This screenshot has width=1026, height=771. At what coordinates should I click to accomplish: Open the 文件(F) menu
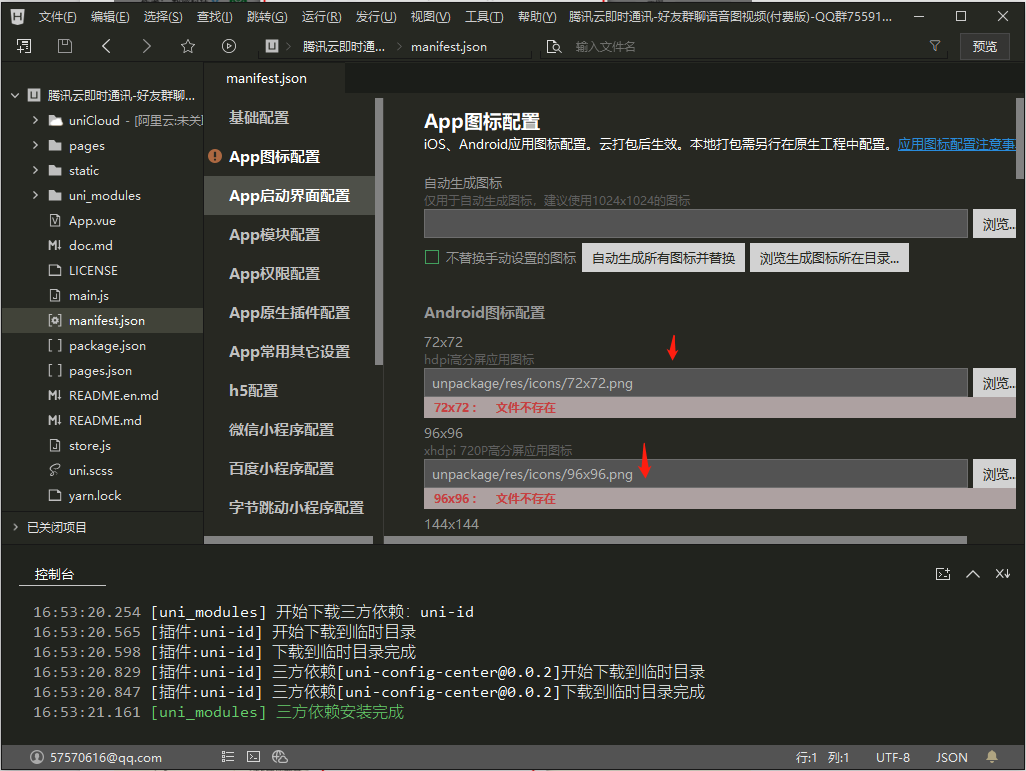[x=57, y=17]
